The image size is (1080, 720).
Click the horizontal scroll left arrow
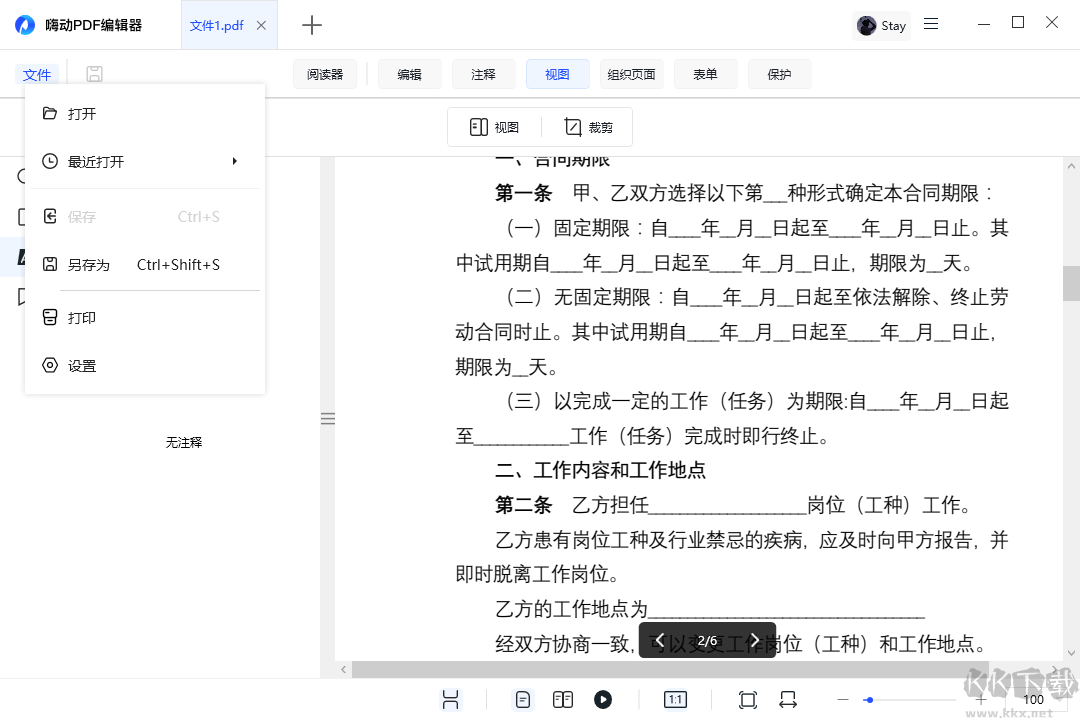pos(344,669)
